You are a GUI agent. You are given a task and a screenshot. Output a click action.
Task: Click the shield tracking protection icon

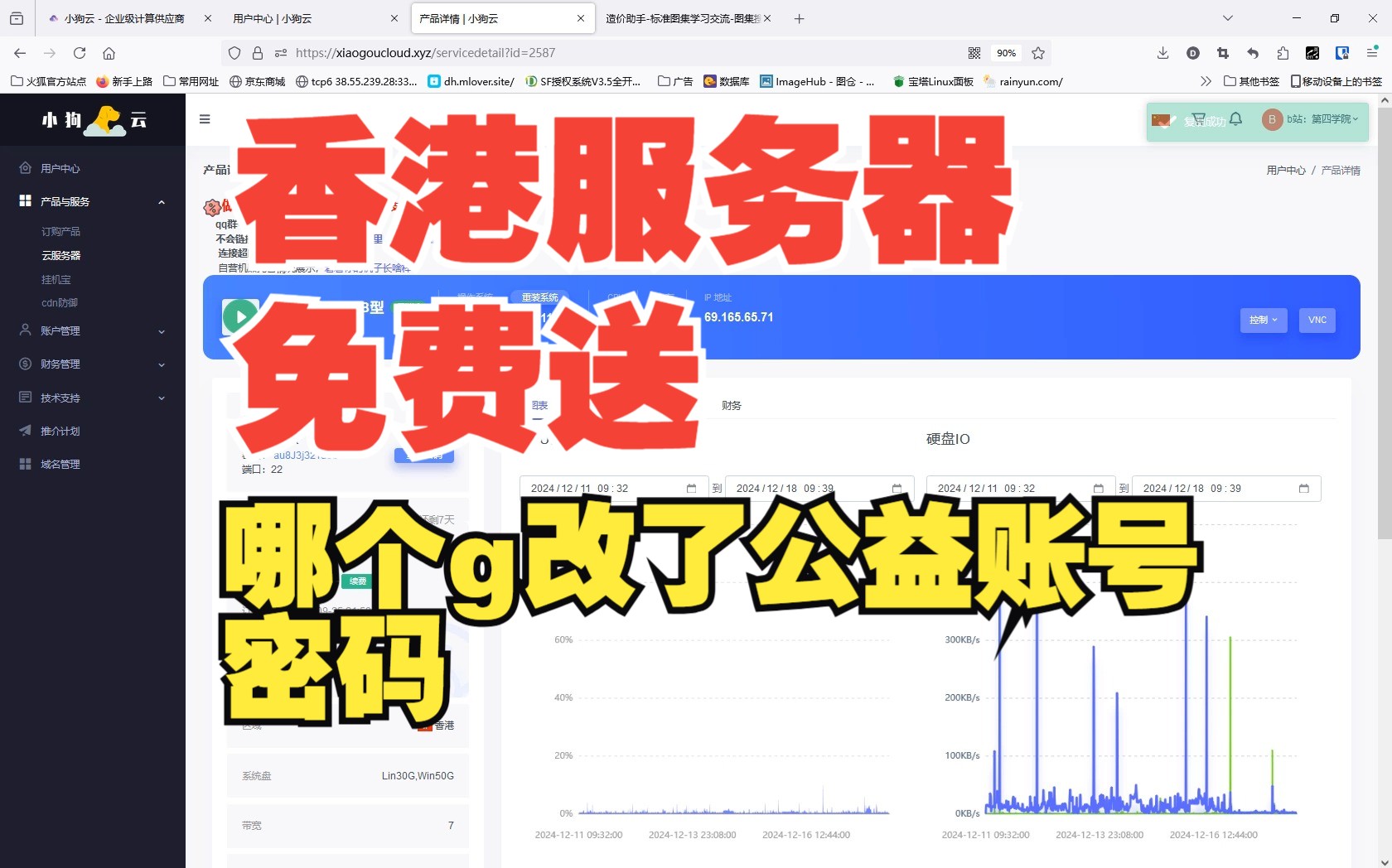234,53
